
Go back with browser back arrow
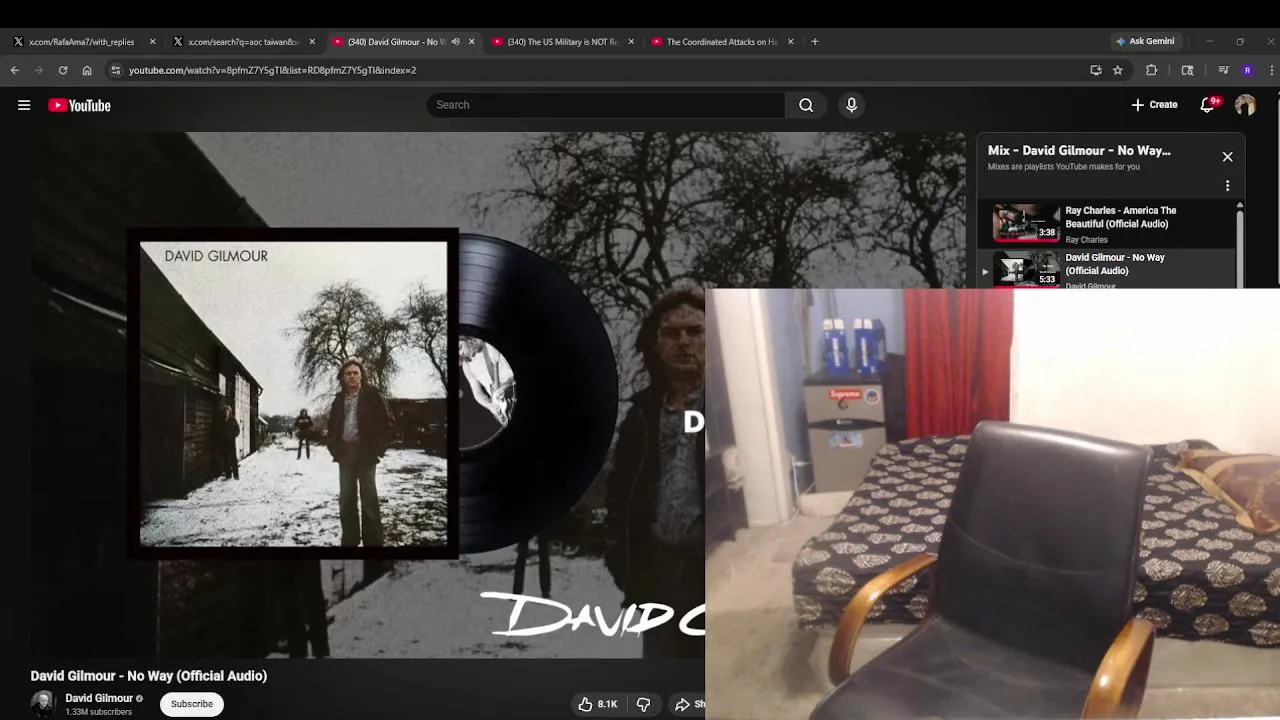14,70
